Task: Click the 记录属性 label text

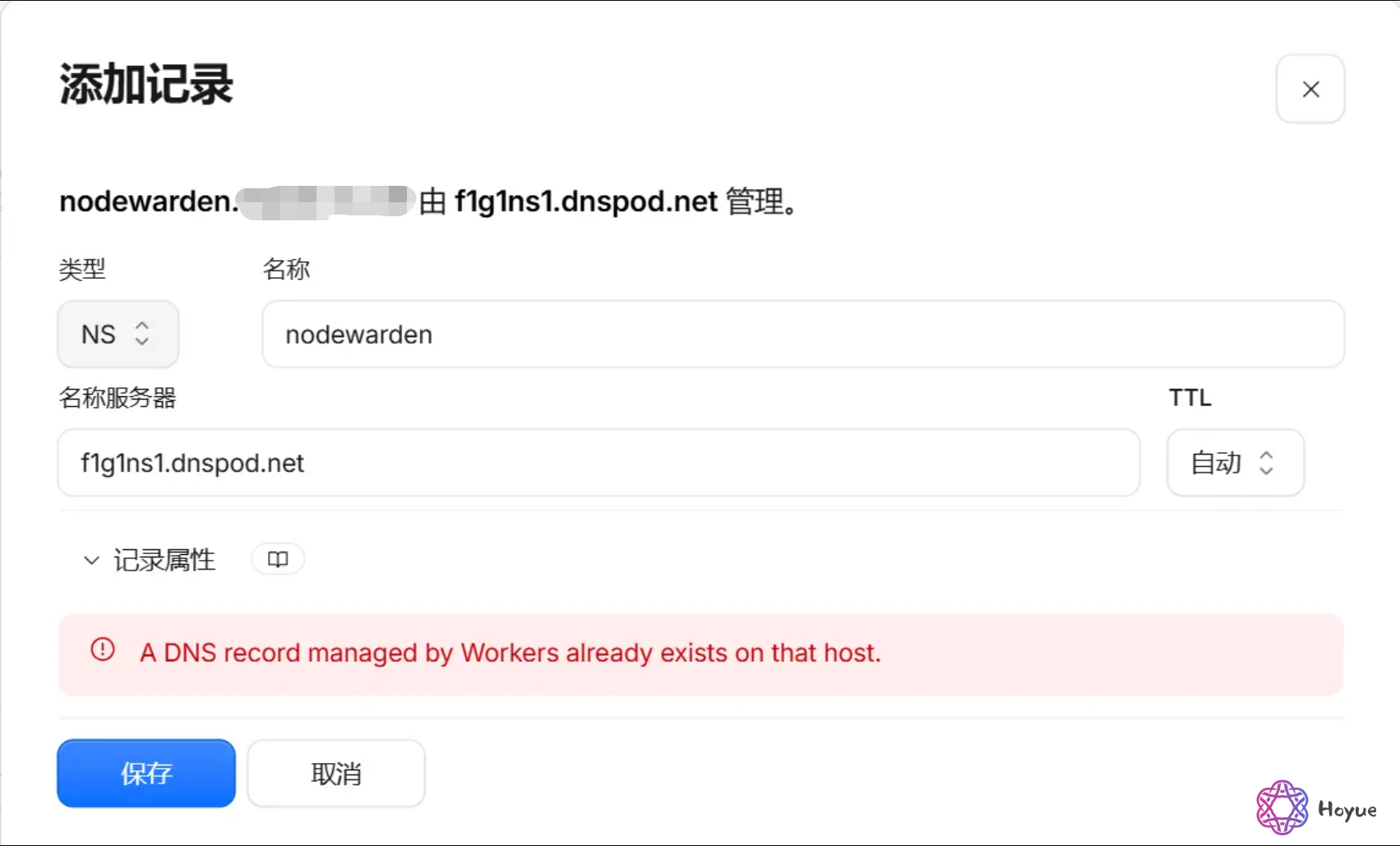Action: [164, 560]
